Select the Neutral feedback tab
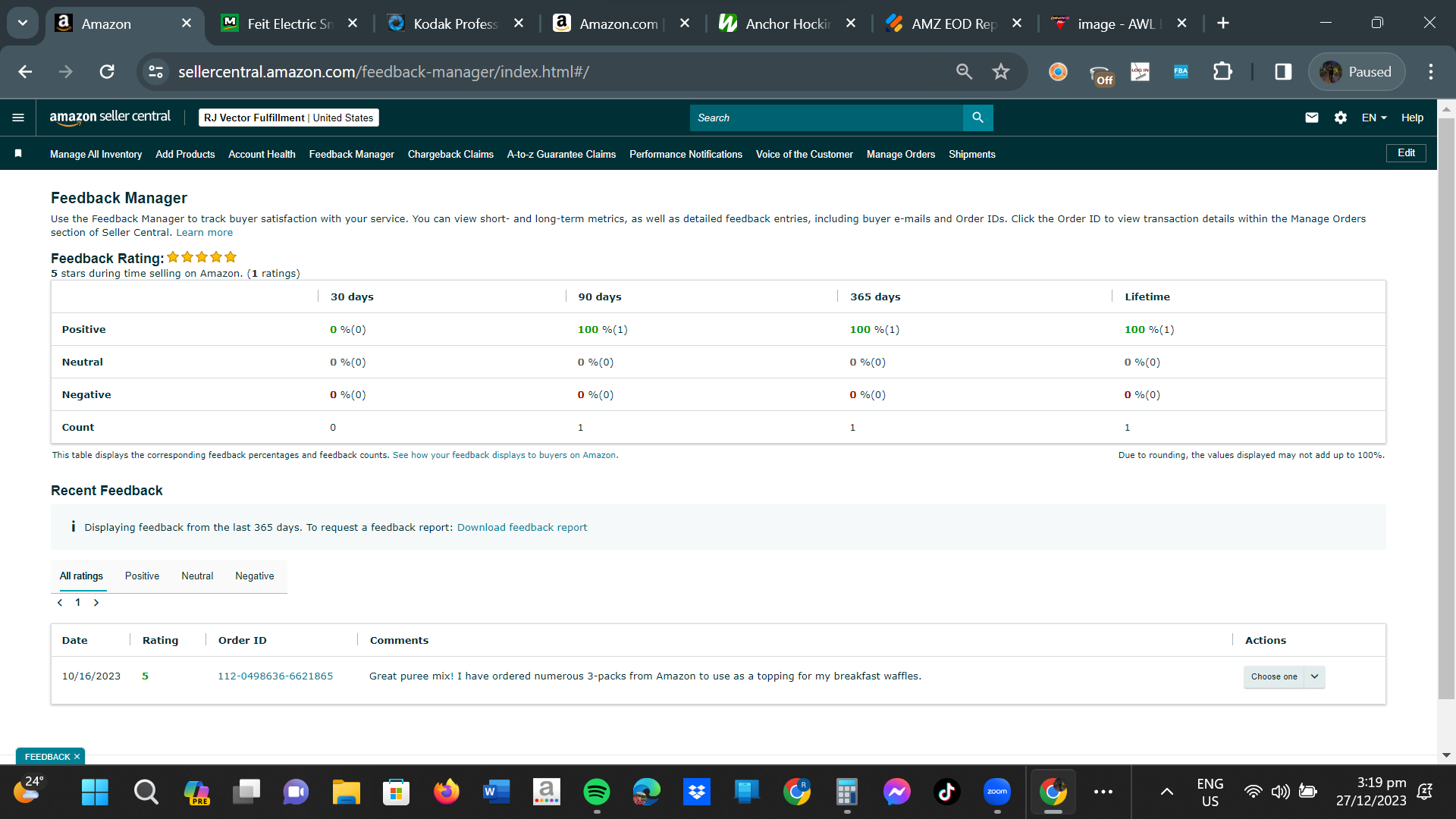Image resolution: width=1456 pixels, height=819 pixels. coord(197,576)
